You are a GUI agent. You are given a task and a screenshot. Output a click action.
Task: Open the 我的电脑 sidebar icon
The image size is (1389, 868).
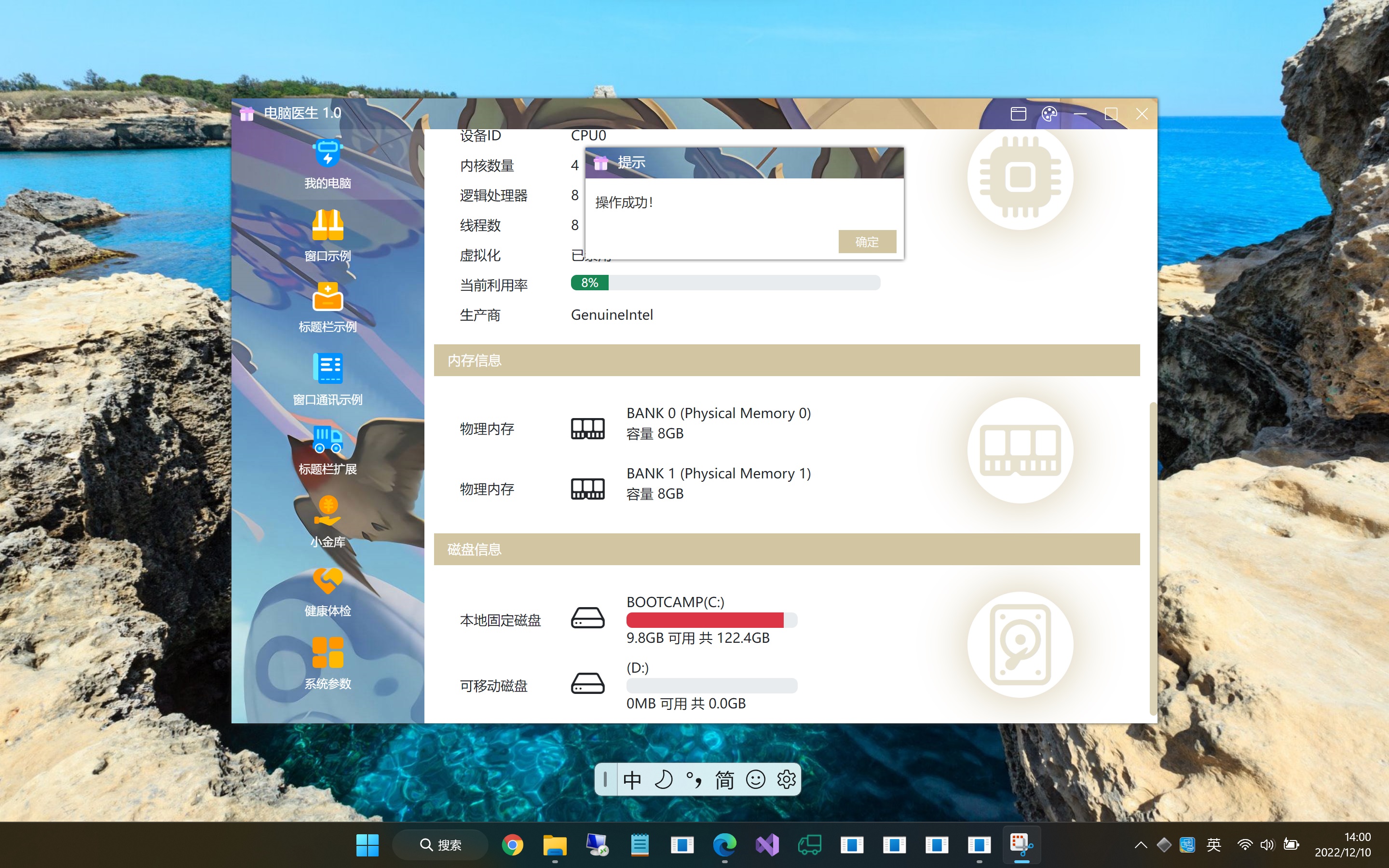[x=327, y=154]
